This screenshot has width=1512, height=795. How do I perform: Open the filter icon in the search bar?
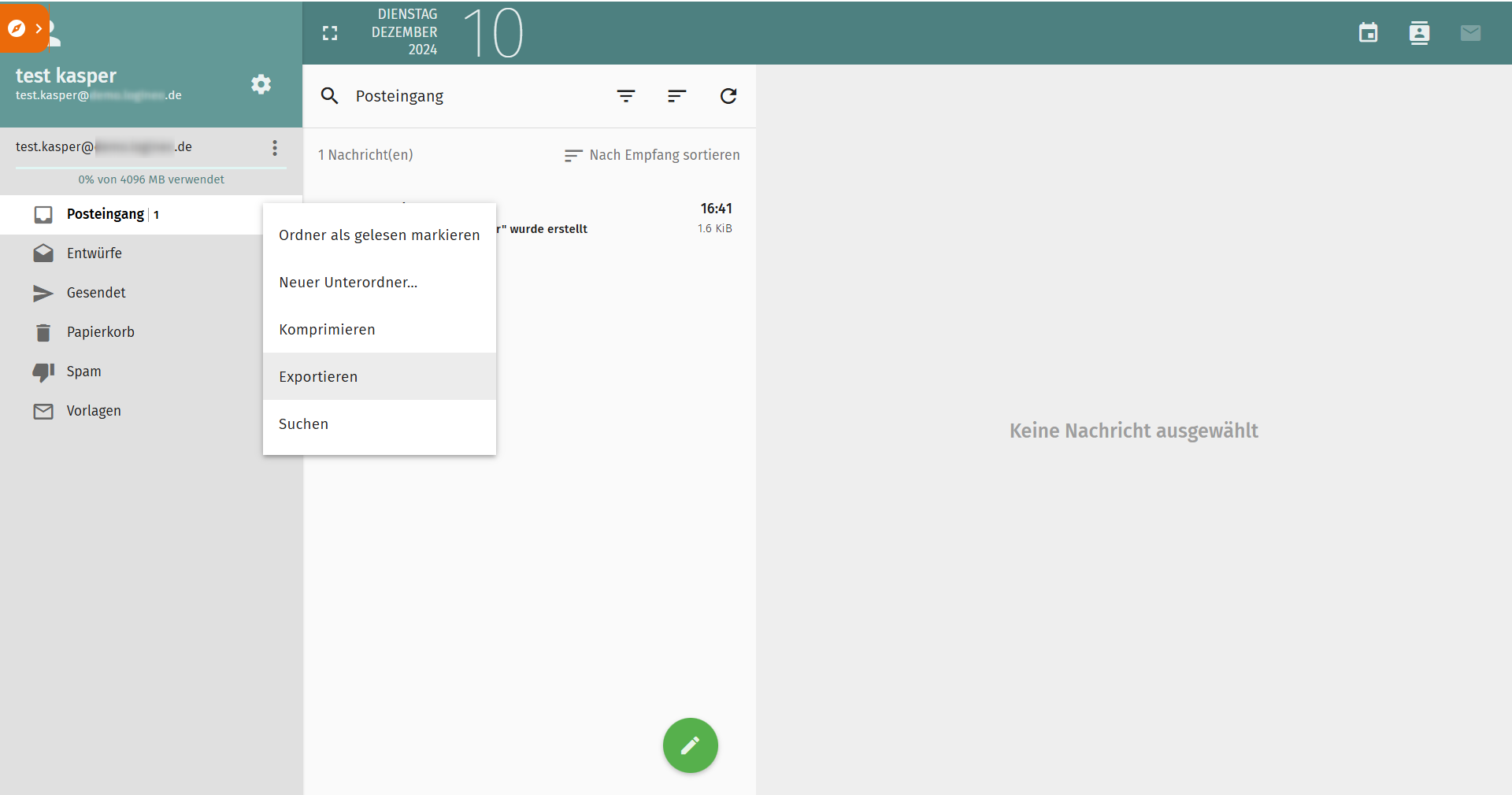coord(626,96)
